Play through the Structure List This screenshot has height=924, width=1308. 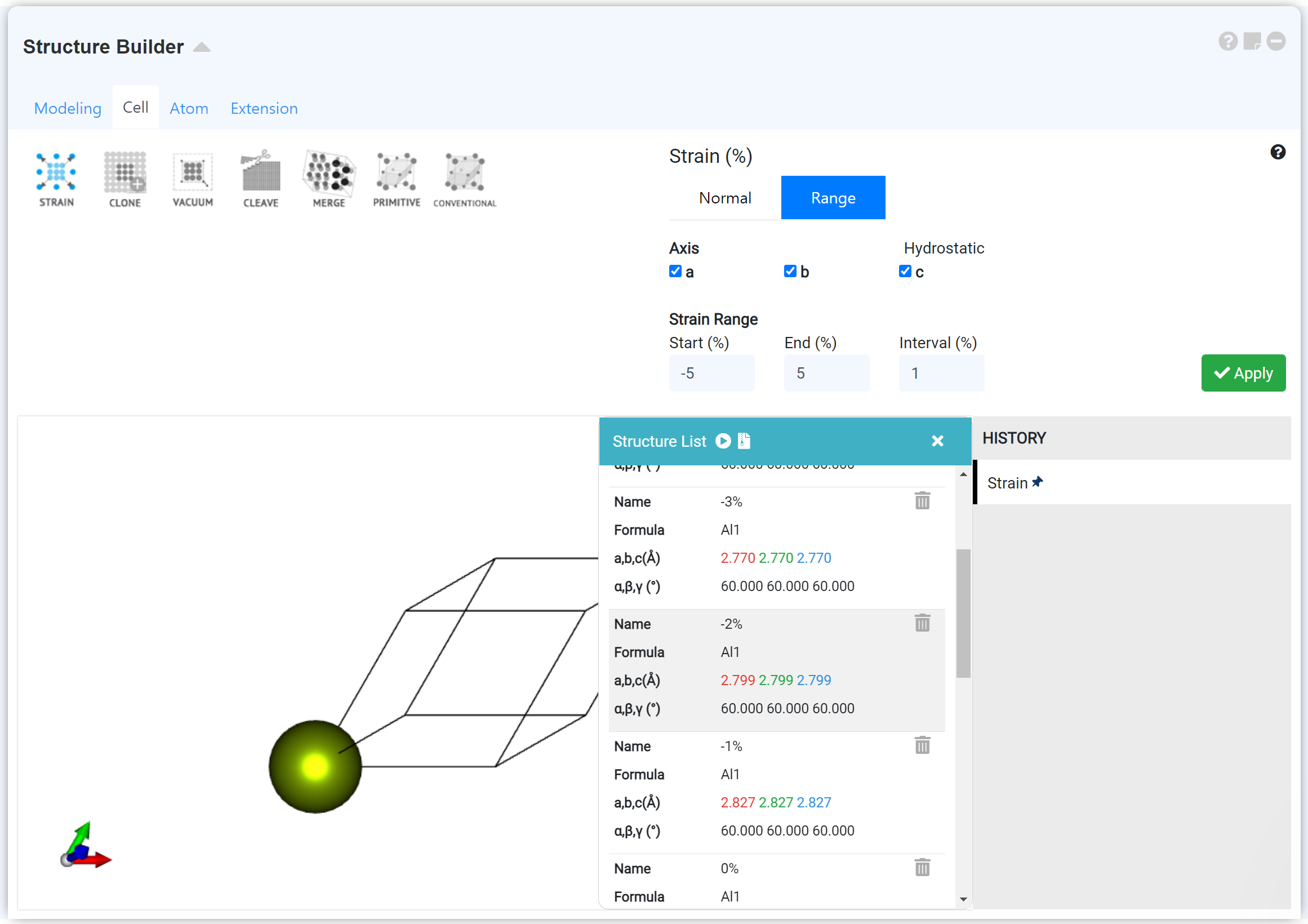[x=723, y=441]
